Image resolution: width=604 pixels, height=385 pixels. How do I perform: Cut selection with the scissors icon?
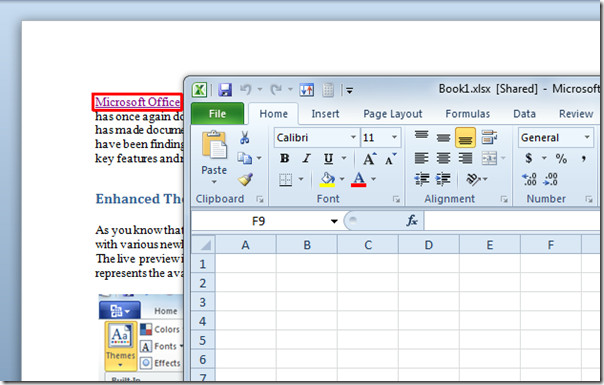[x=245, y=138]
